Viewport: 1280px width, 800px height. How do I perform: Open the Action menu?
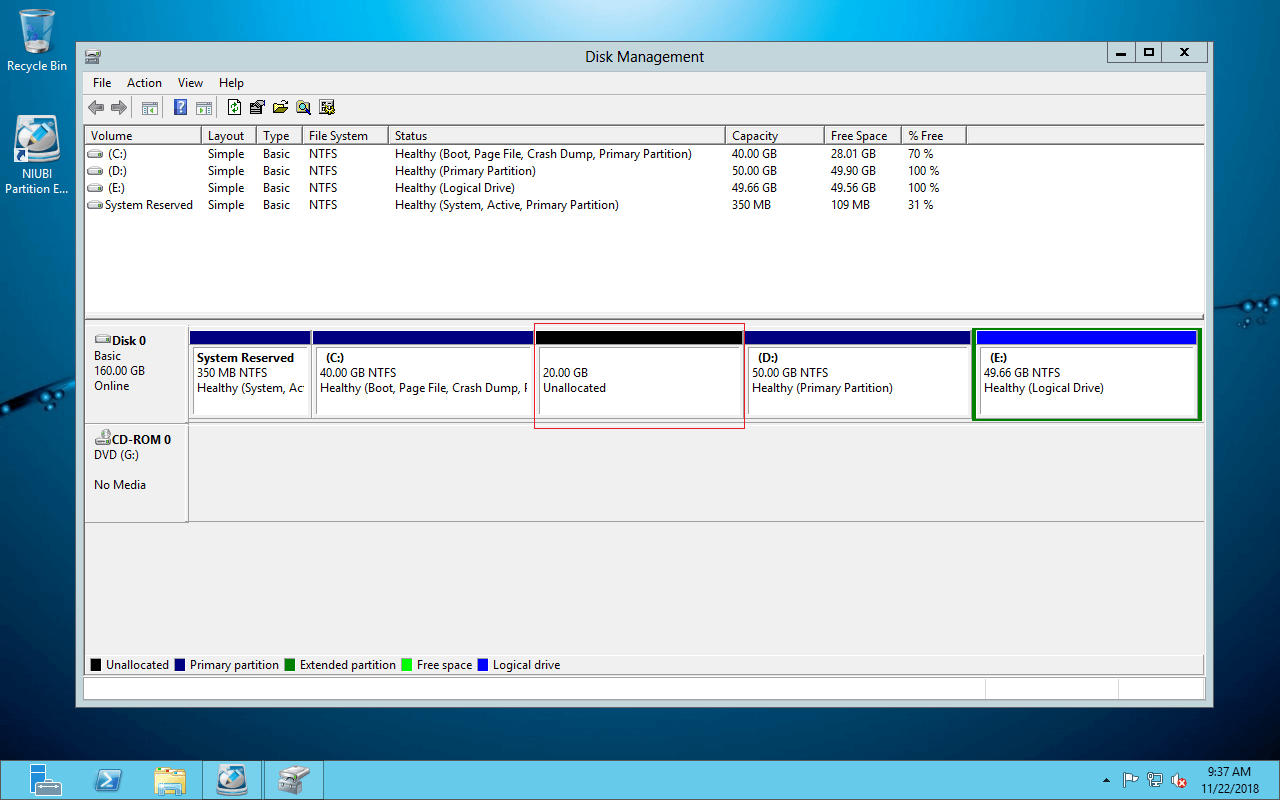(144, 83)
